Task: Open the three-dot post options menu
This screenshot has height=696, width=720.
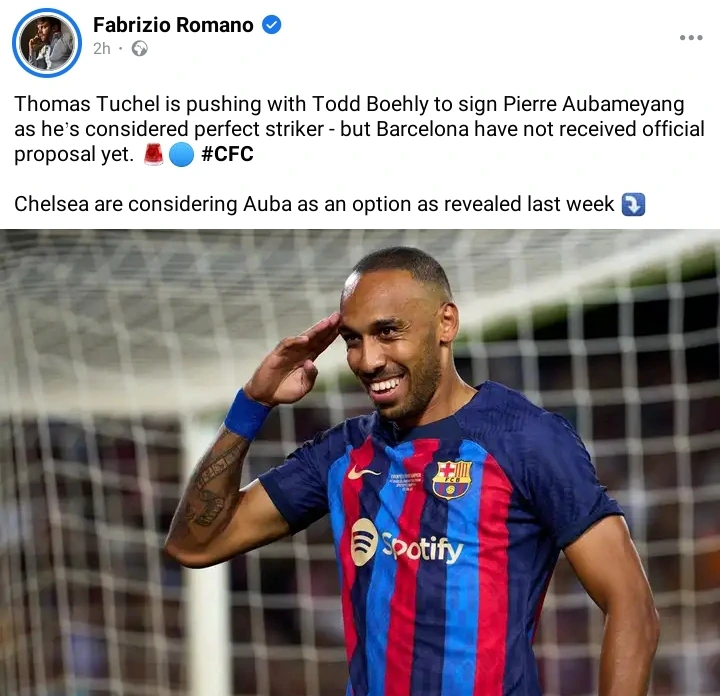Action: click(x=691, y=38)
